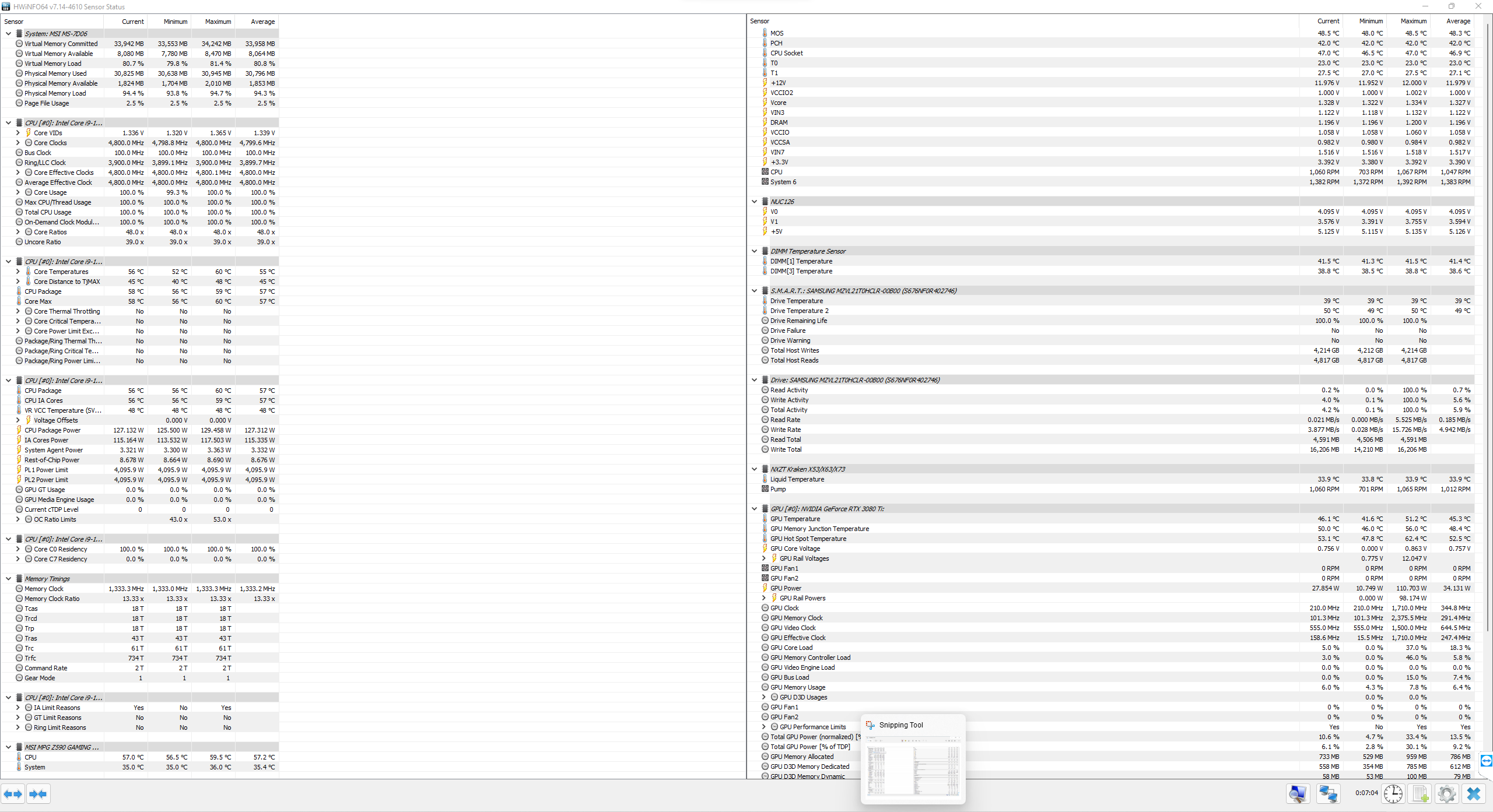Expand column spacing with the outward-arrows icon
Viewport: 1493px width, 812px height.
pyautogui.click(x=13, y=793)
